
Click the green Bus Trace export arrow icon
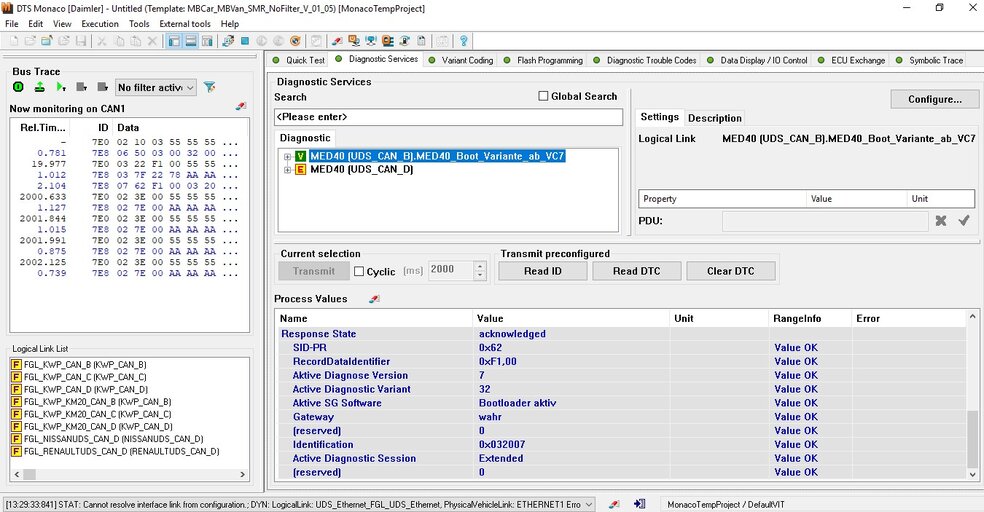(x=39, y=87)
